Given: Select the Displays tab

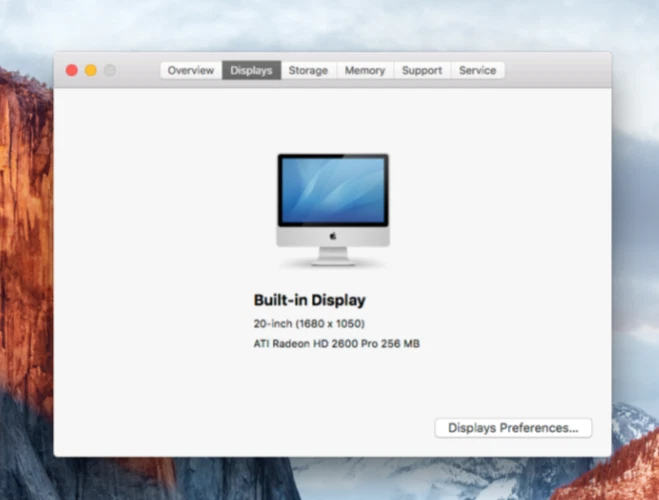Looking at the screenshot, I should pyautogui.click(x=251, y=70).
